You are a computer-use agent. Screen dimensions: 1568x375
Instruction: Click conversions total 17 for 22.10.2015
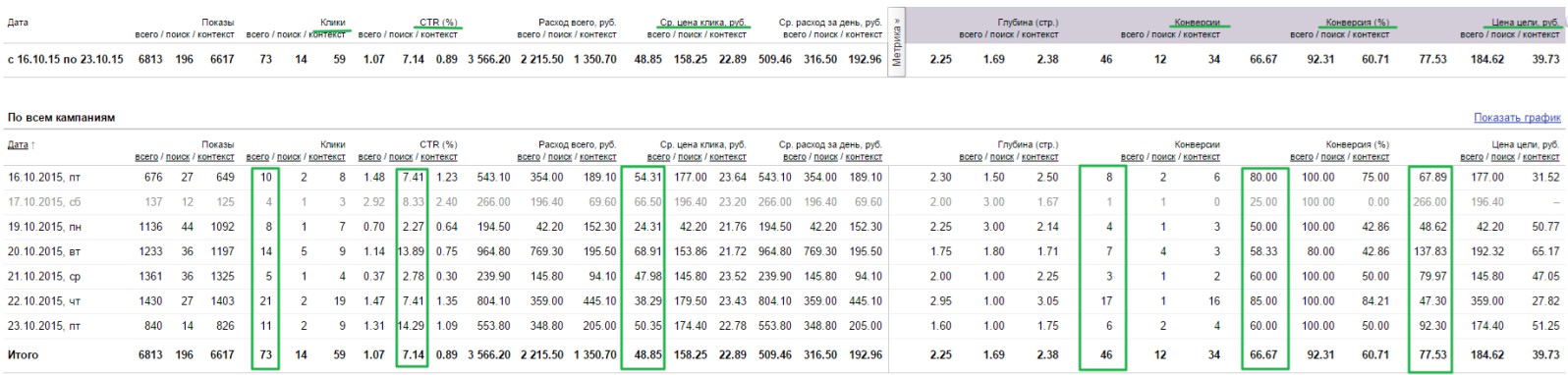tap(1107, 301)
